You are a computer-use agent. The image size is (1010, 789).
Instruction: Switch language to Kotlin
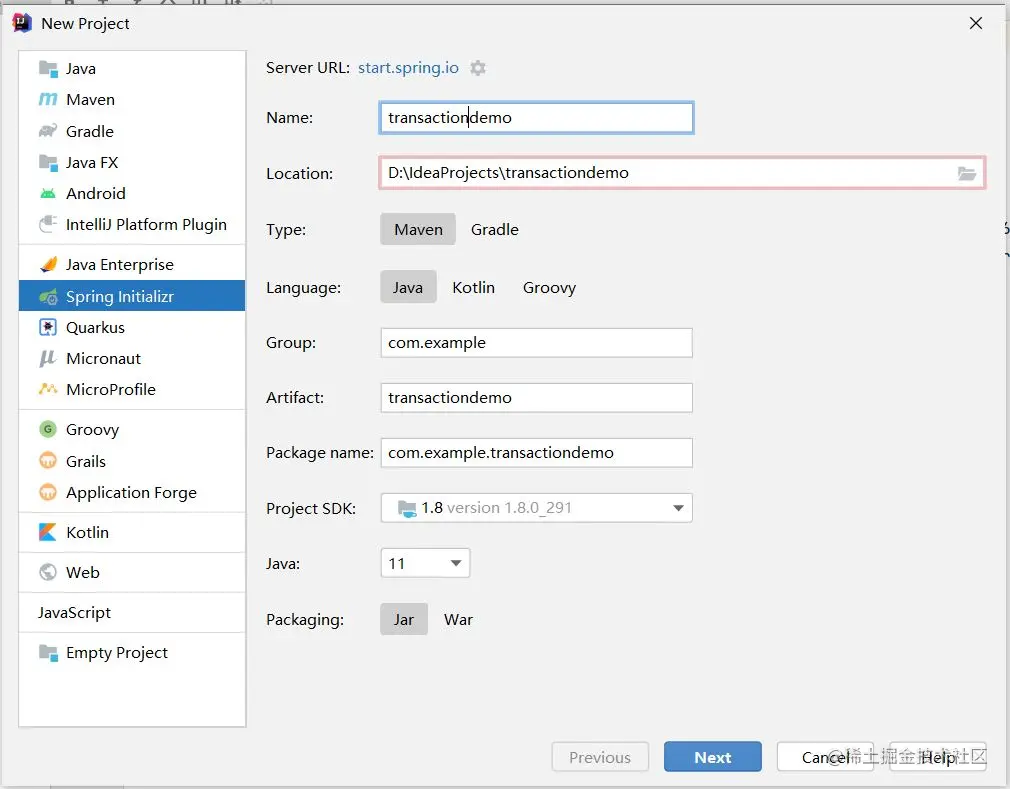click(473, 287)
